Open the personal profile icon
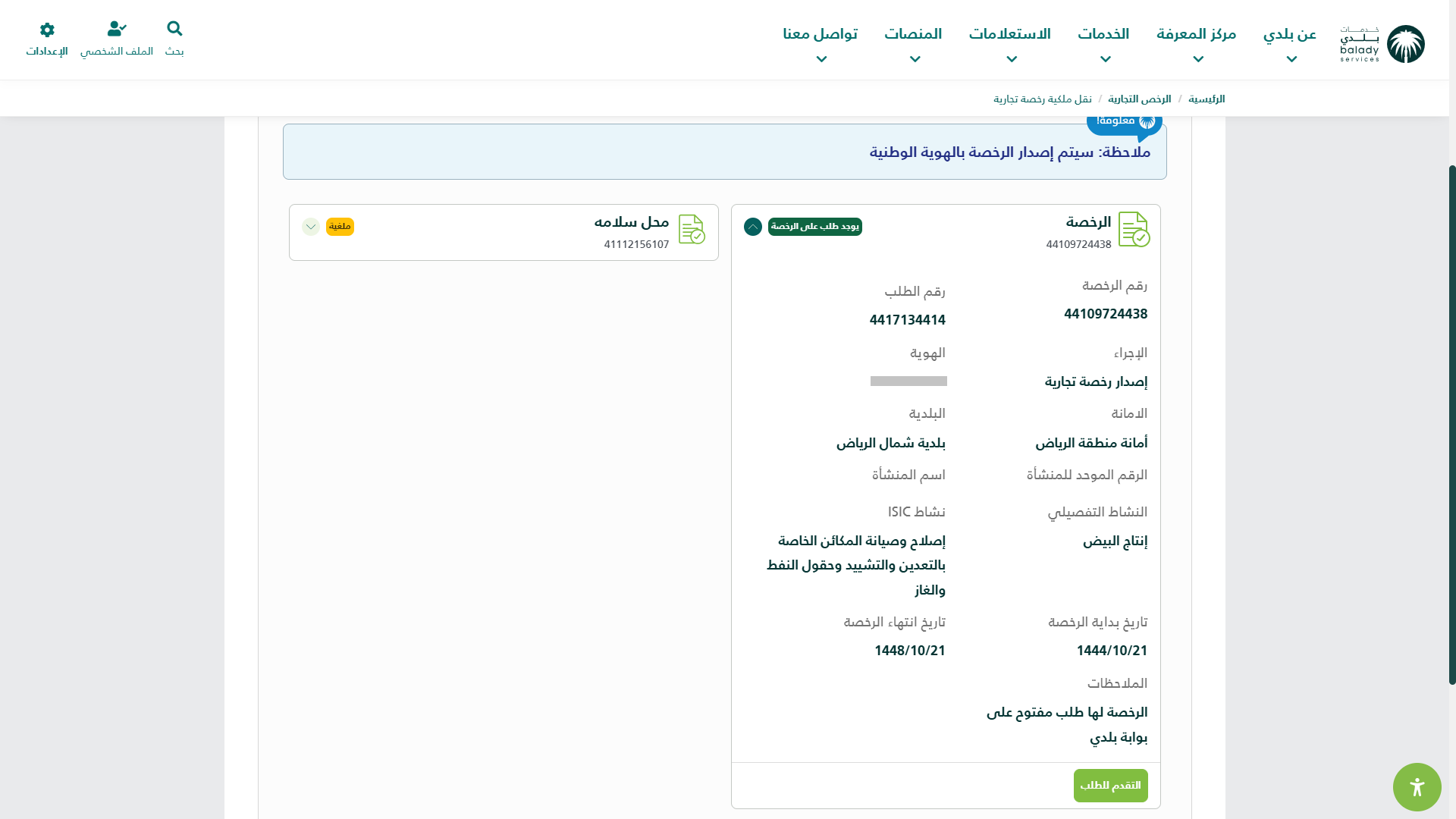Screen dimensions: 1456x819 coord(116,29)
